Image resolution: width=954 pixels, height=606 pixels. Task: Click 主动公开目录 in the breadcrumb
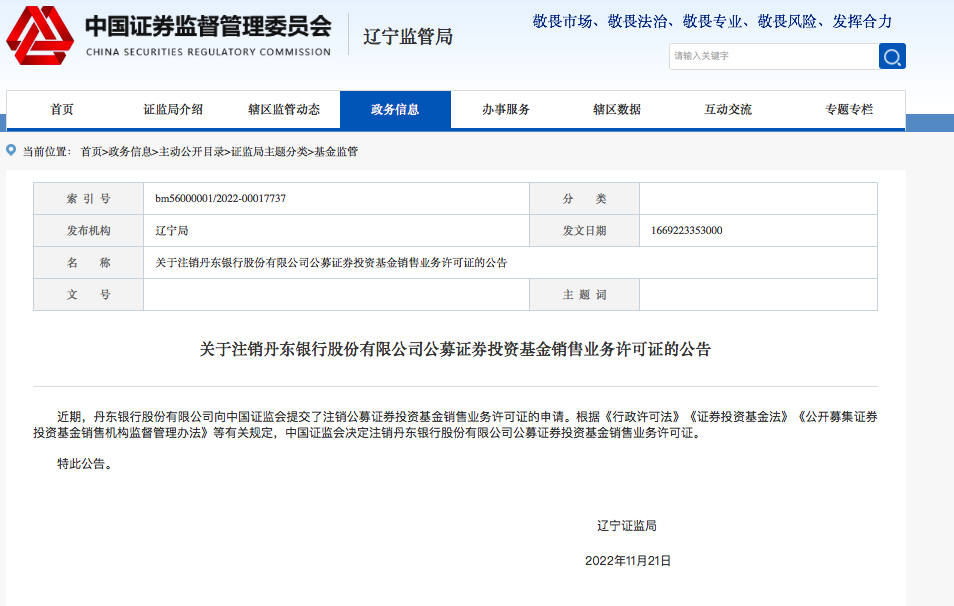[x=191, y=152]
